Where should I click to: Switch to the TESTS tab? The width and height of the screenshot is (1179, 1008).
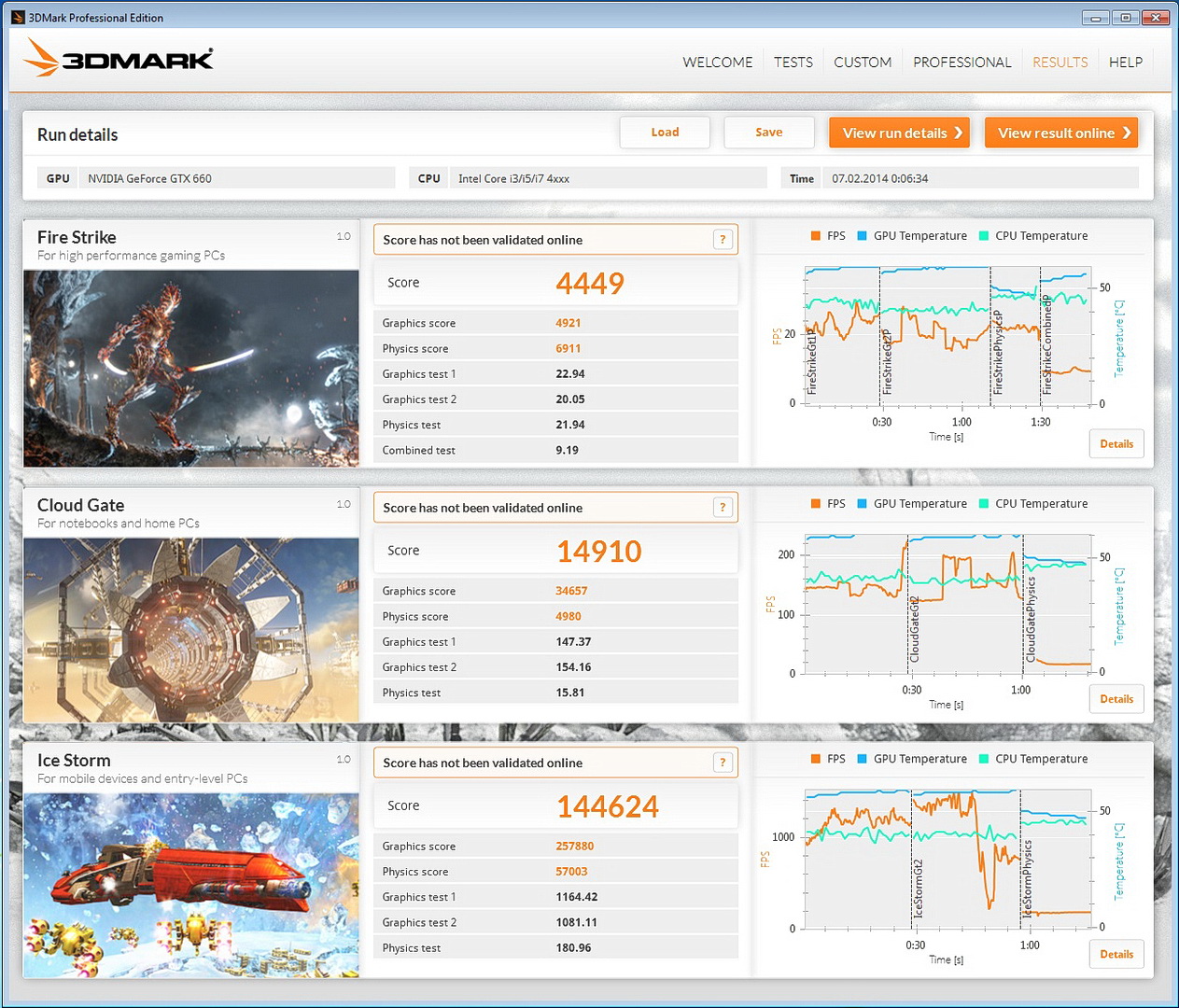tap(793, 63)
